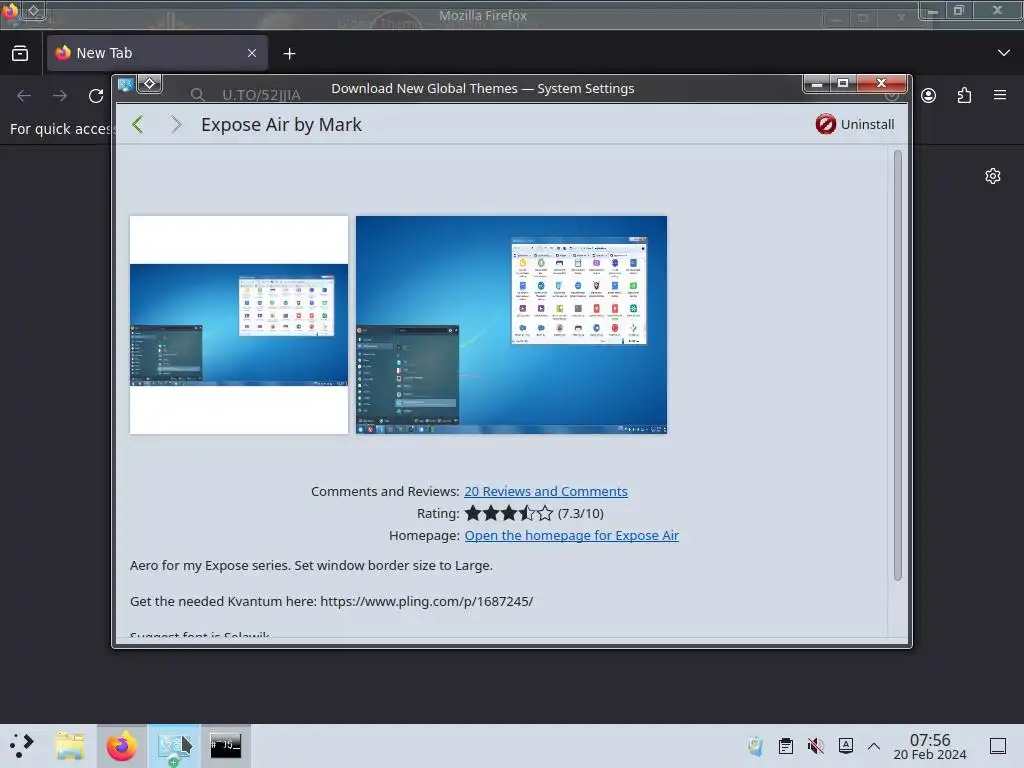1024x768 pixels.
Task: Open the clipboard tray icon
Action: click(786, 746)
